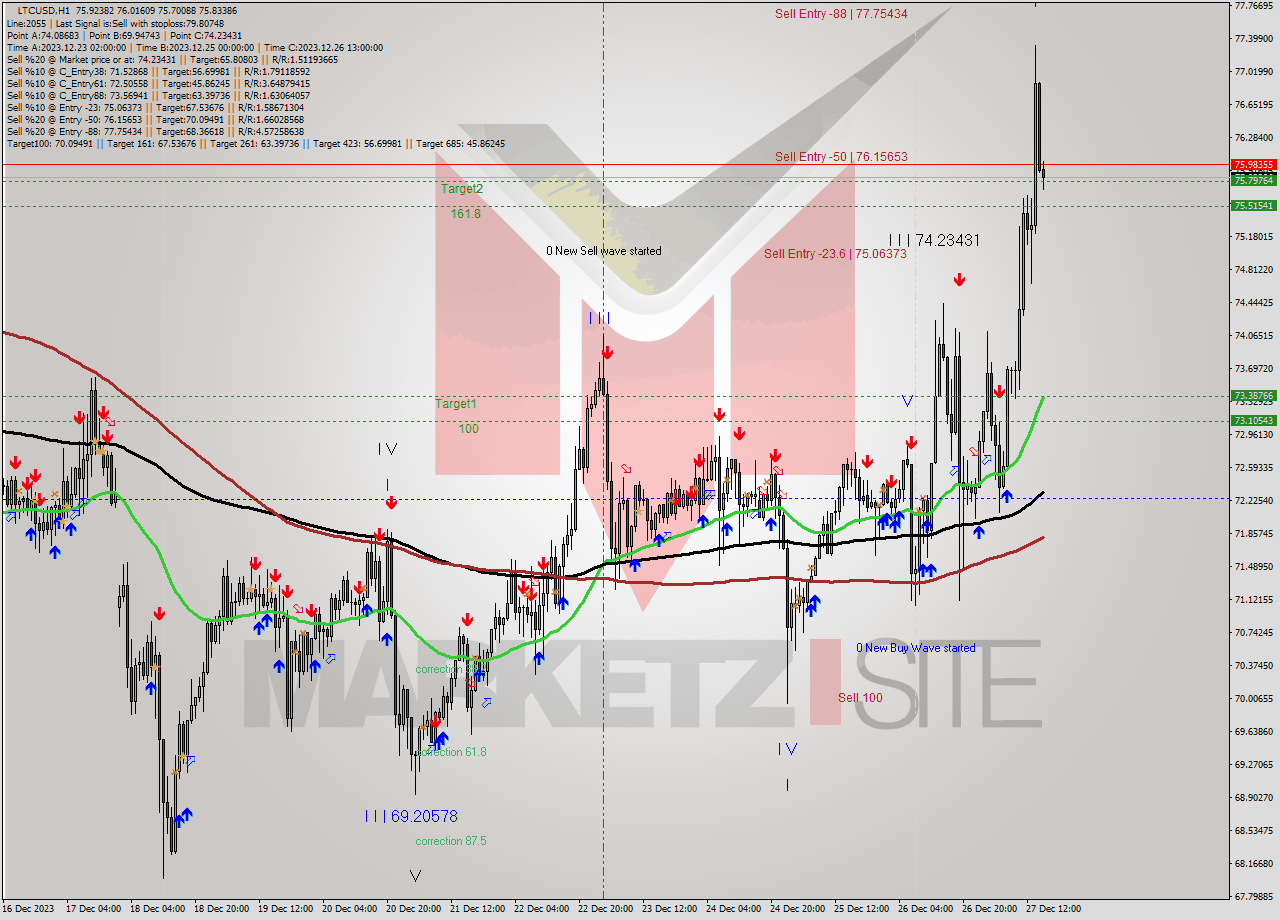Click the '| | | 74.23431' wave label
The height and width of the screenshot is (920, 1280).
point(934,240)
